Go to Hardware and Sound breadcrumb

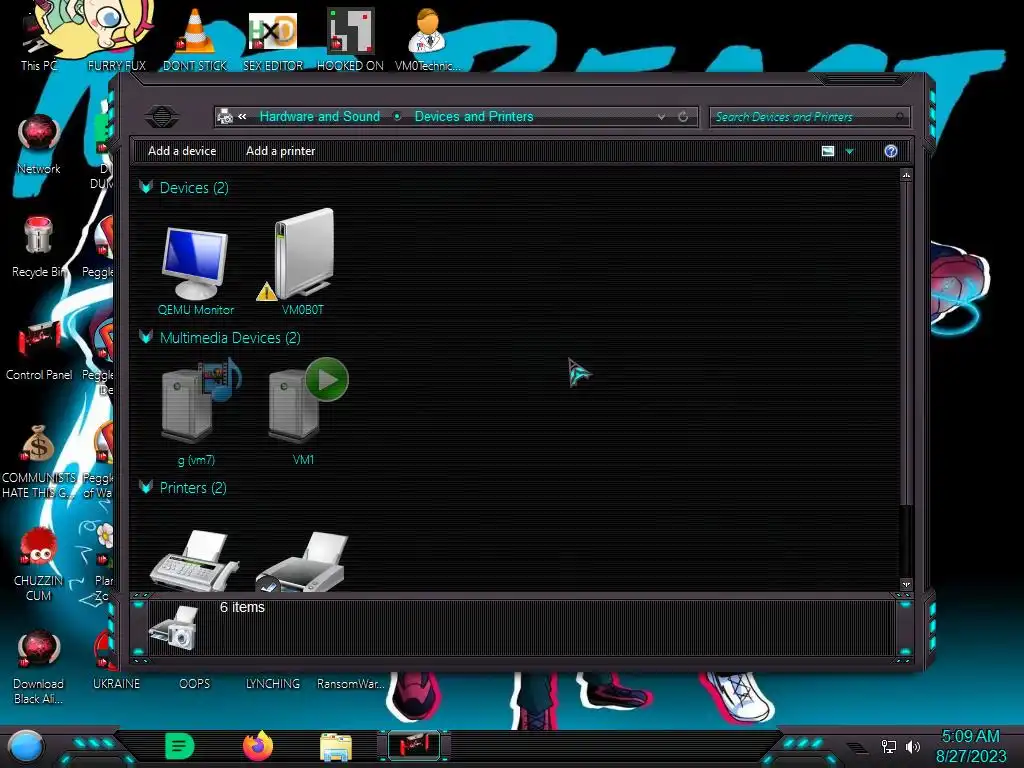[x=319, y=116]
